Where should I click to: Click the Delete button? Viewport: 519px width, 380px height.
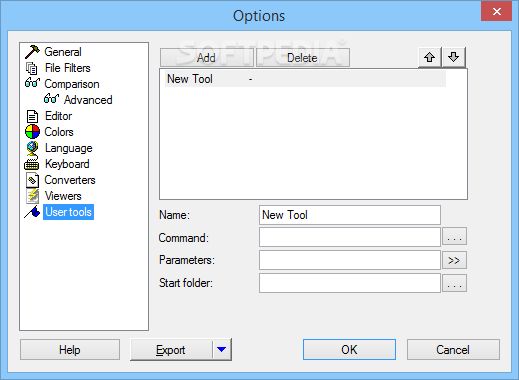[302, 58]
